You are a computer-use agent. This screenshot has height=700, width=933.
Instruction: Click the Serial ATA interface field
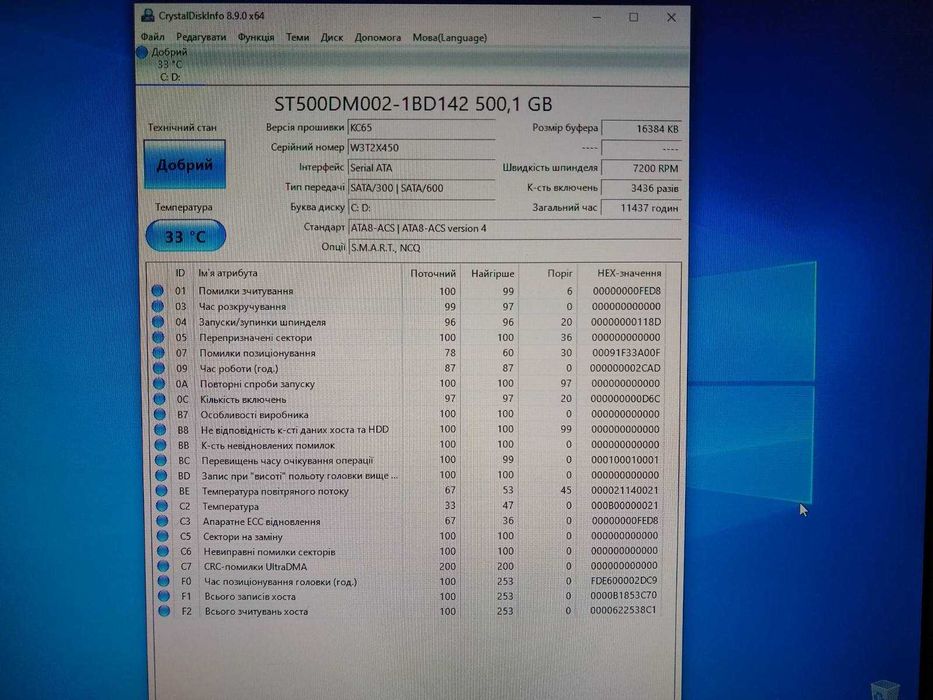click(x=421, y=168)
